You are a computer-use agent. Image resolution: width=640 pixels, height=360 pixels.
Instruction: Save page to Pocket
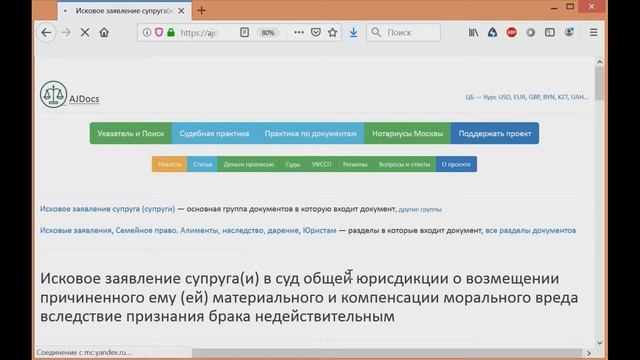click(316, 32)
